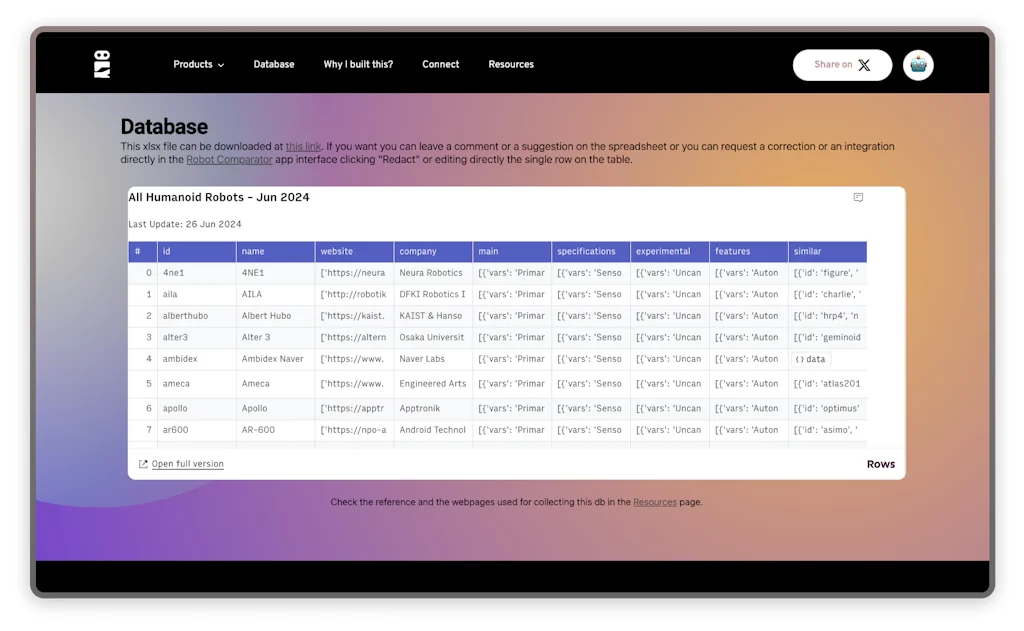Screen dimensions: 1024x631
Task: Click the website cell "['https://apptr"
Action: 355,409
